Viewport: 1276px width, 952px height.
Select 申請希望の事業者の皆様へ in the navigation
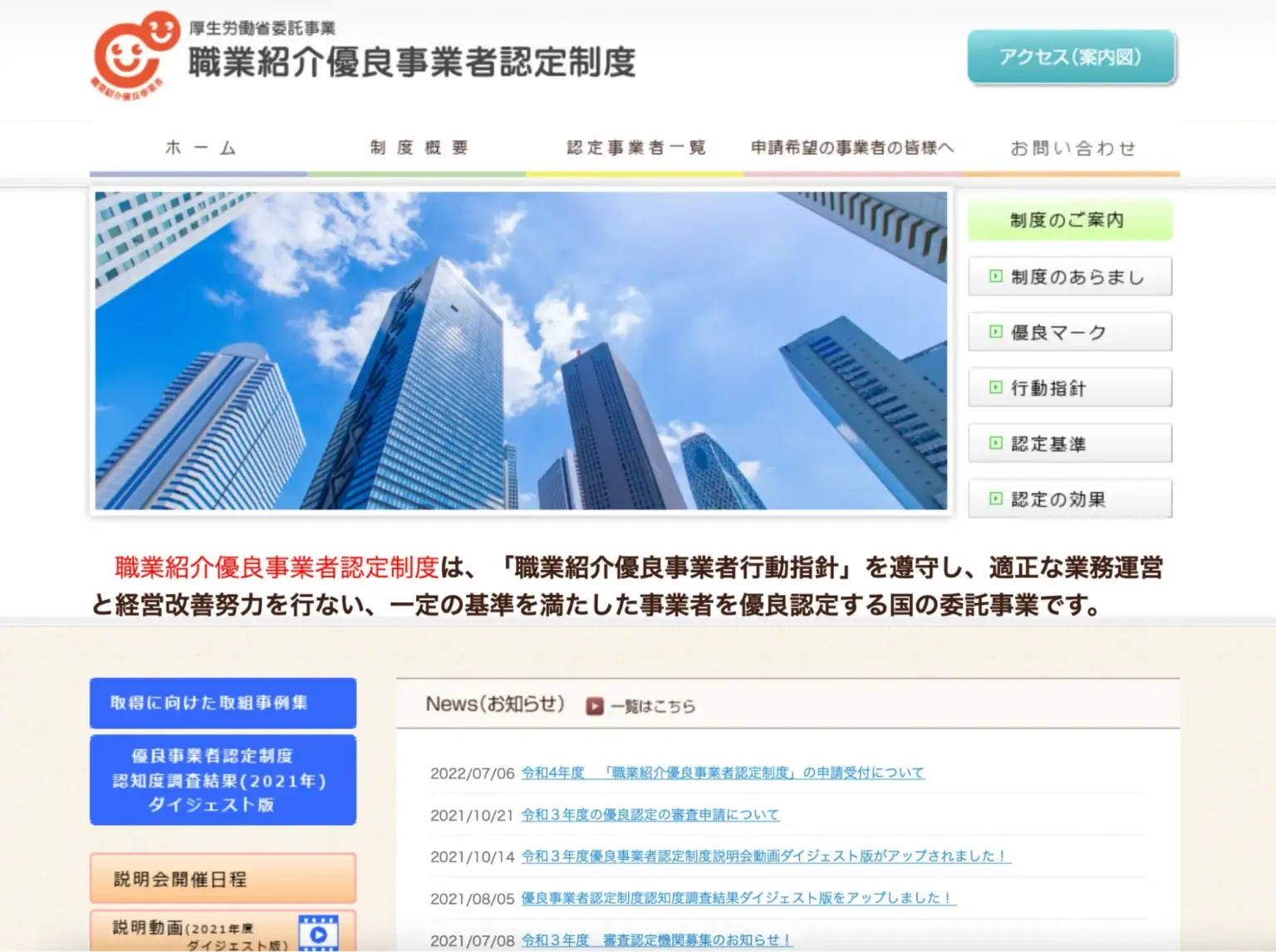tap(851, 147)
